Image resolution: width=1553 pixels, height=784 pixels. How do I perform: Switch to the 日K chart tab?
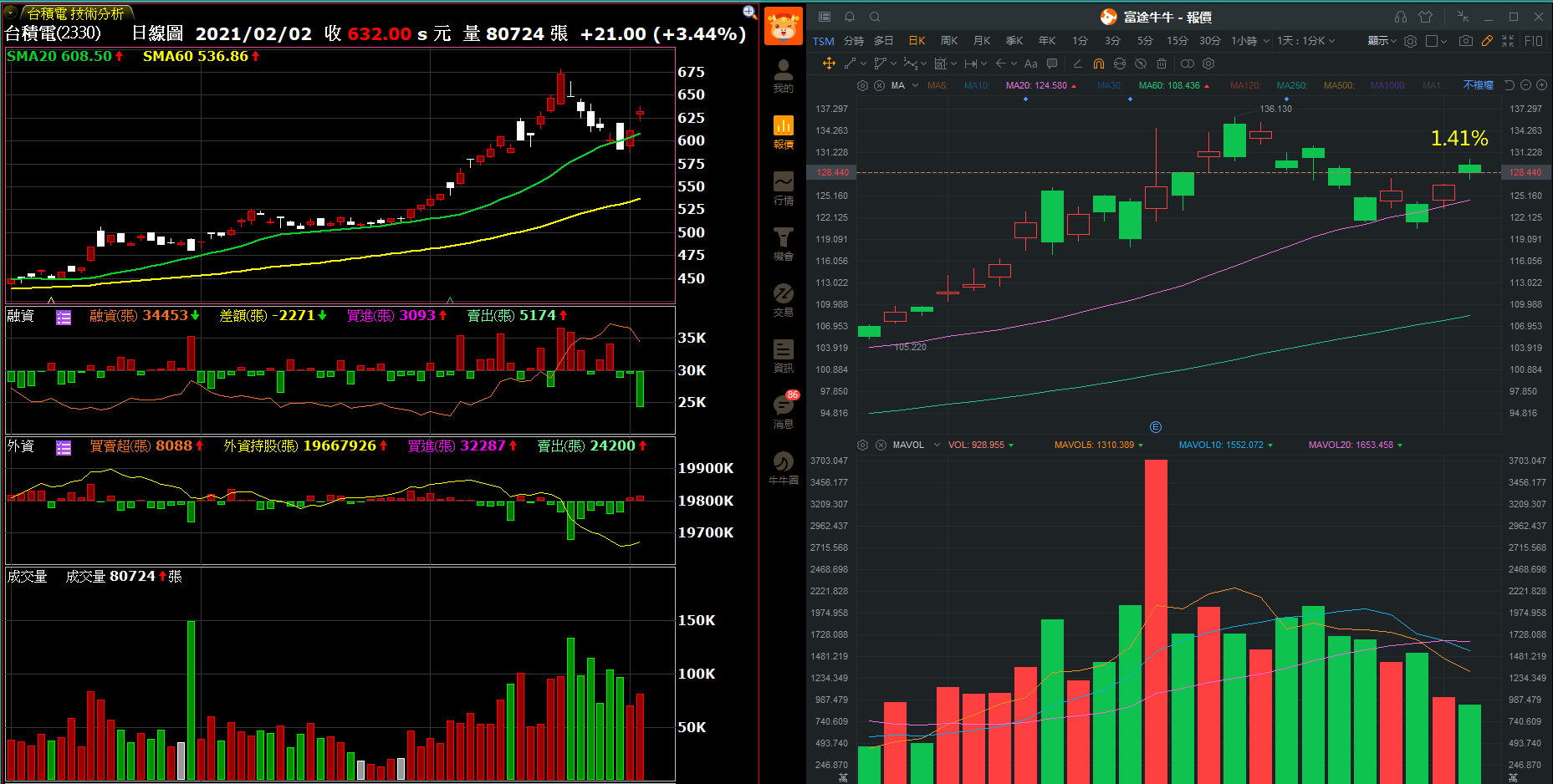tap(917, 41)
